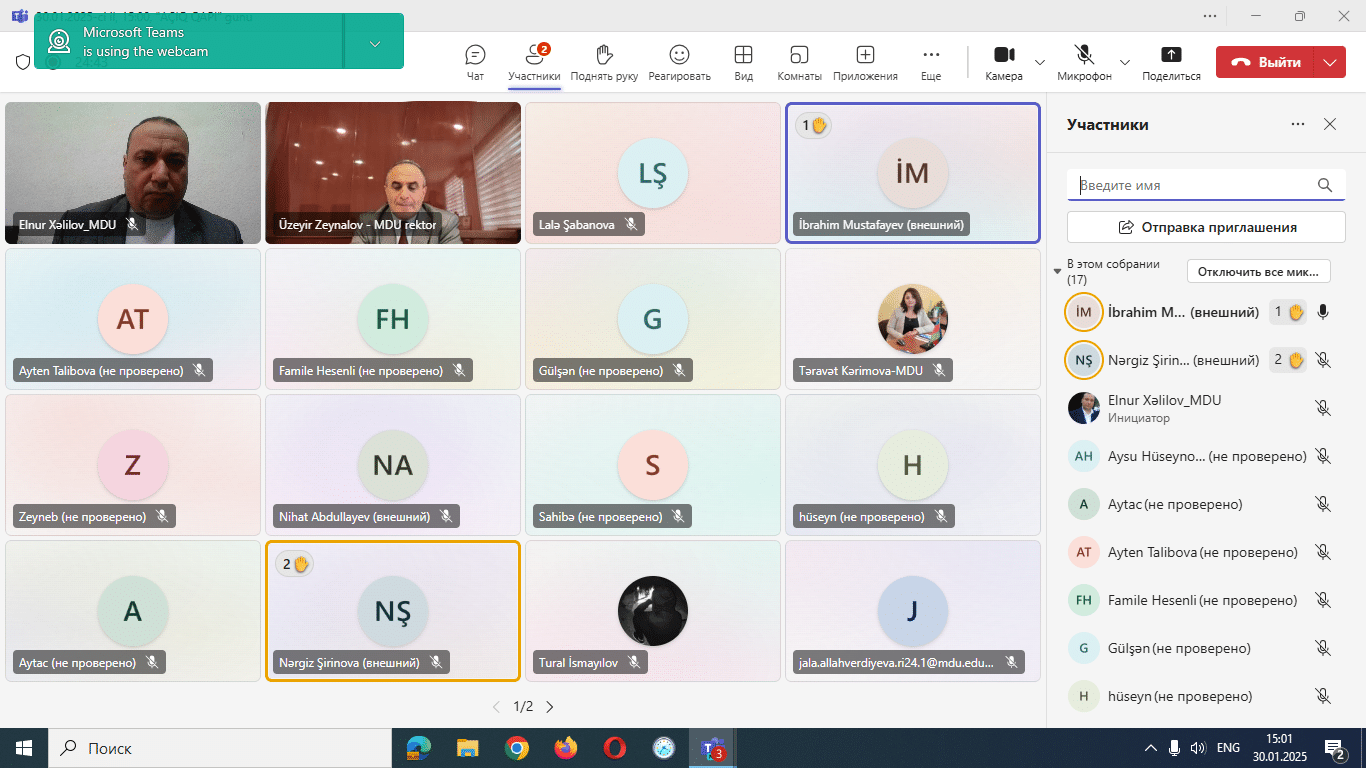Toggle the Камера camera on or off
The image size is (1366, 768).
1004,56
